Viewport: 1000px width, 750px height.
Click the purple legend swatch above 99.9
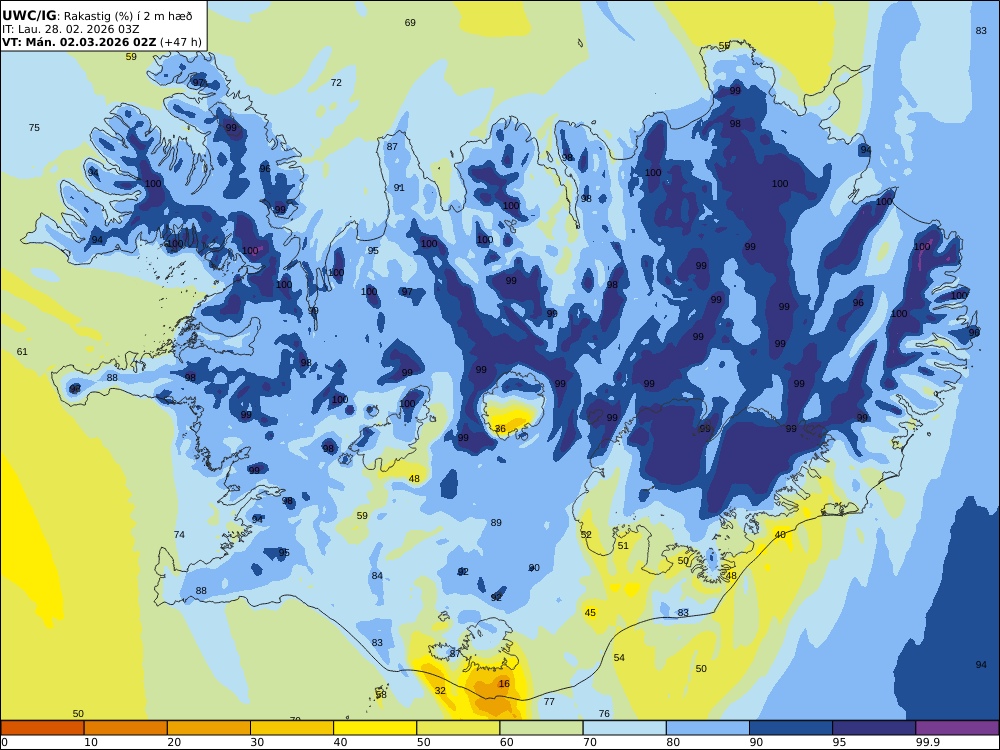[x=957, y=728]
